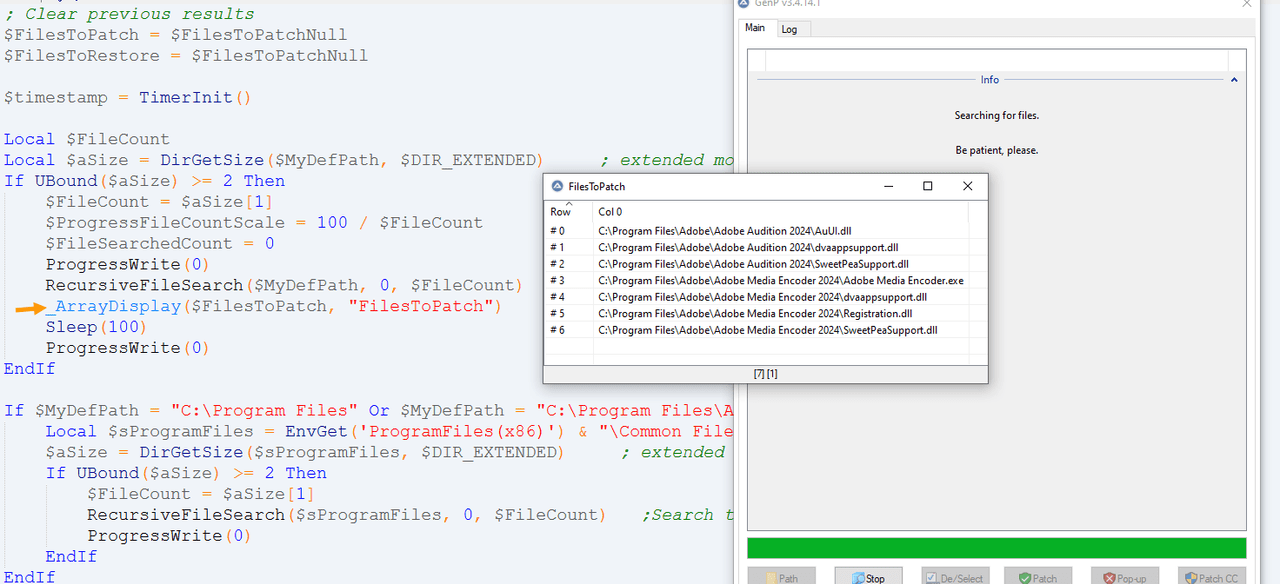Viewport: 1280px width, 584px height.
Task: Click the '# 6' row number cell
Action: point(557,330)
